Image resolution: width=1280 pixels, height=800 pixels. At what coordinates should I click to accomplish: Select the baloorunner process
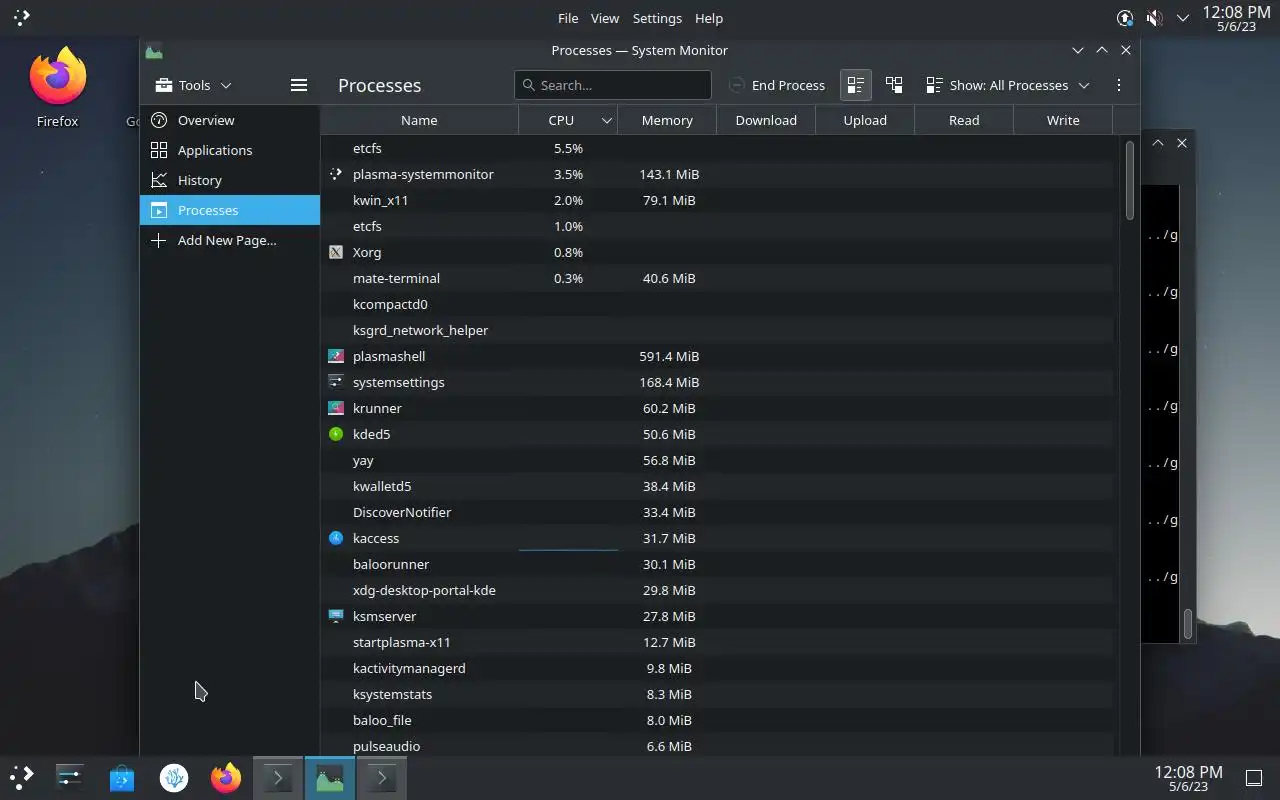(717, 564)
